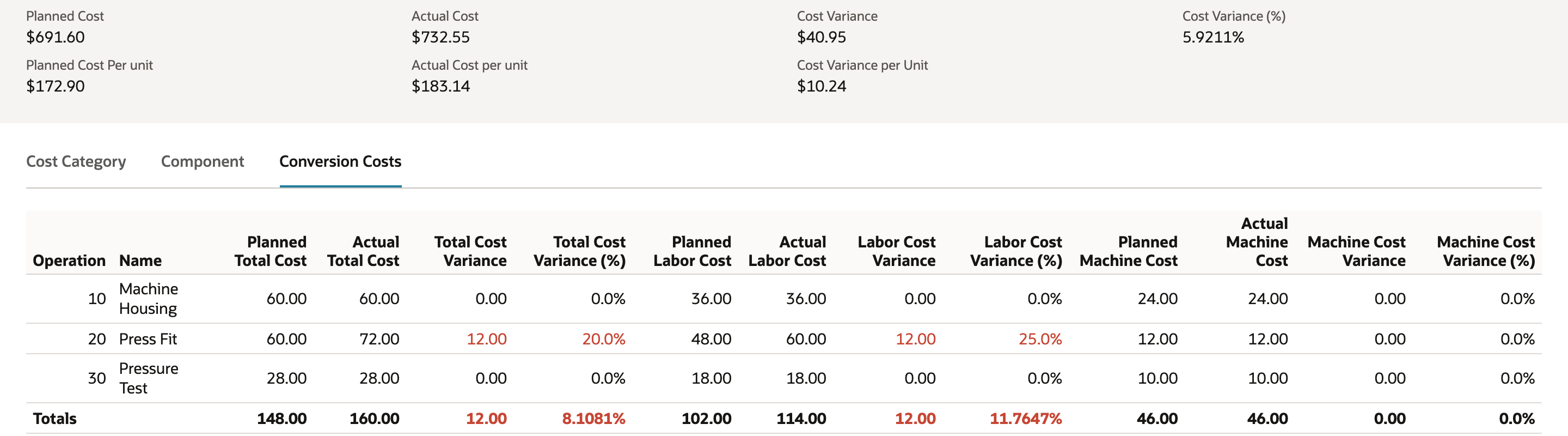Screen dimensions: 1568x436
Task: Open the Component tab
Action: 202,161
